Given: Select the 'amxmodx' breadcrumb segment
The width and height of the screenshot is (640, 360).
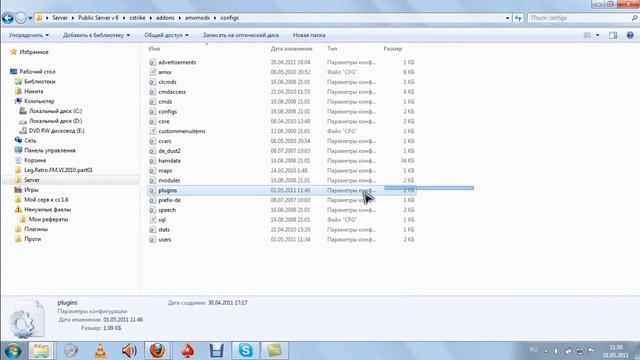Looking at the screenshot, I should coord(197,18).
